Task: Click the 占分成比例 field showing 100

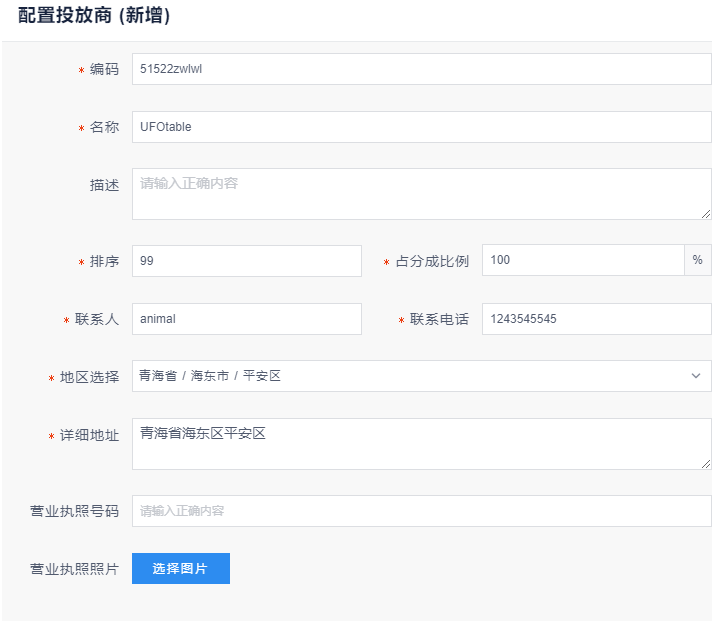Action: point(583,260)
